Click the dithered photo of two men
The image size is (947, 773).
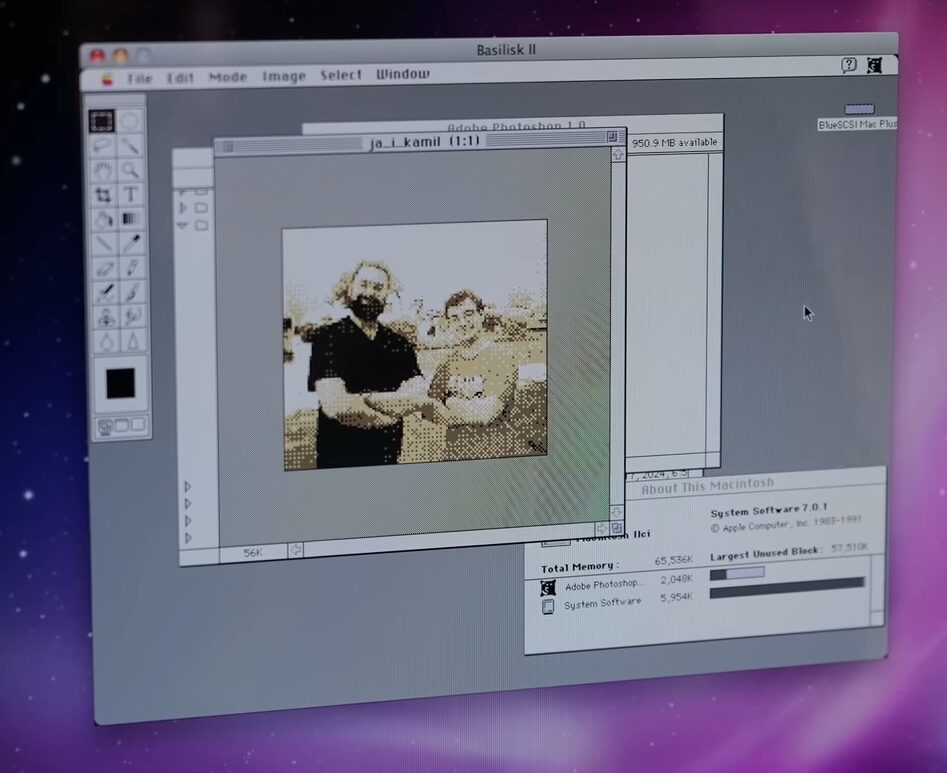[x=416, y=345]
